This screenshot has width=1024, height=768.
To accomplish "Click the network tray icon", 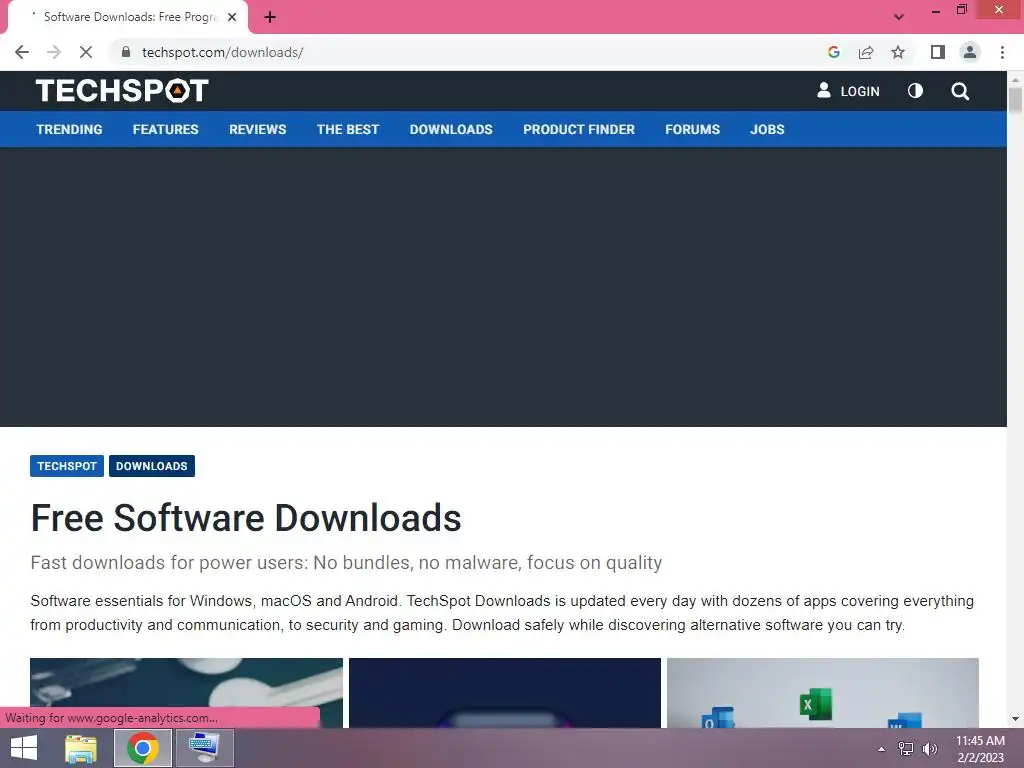I will point(905,749).
